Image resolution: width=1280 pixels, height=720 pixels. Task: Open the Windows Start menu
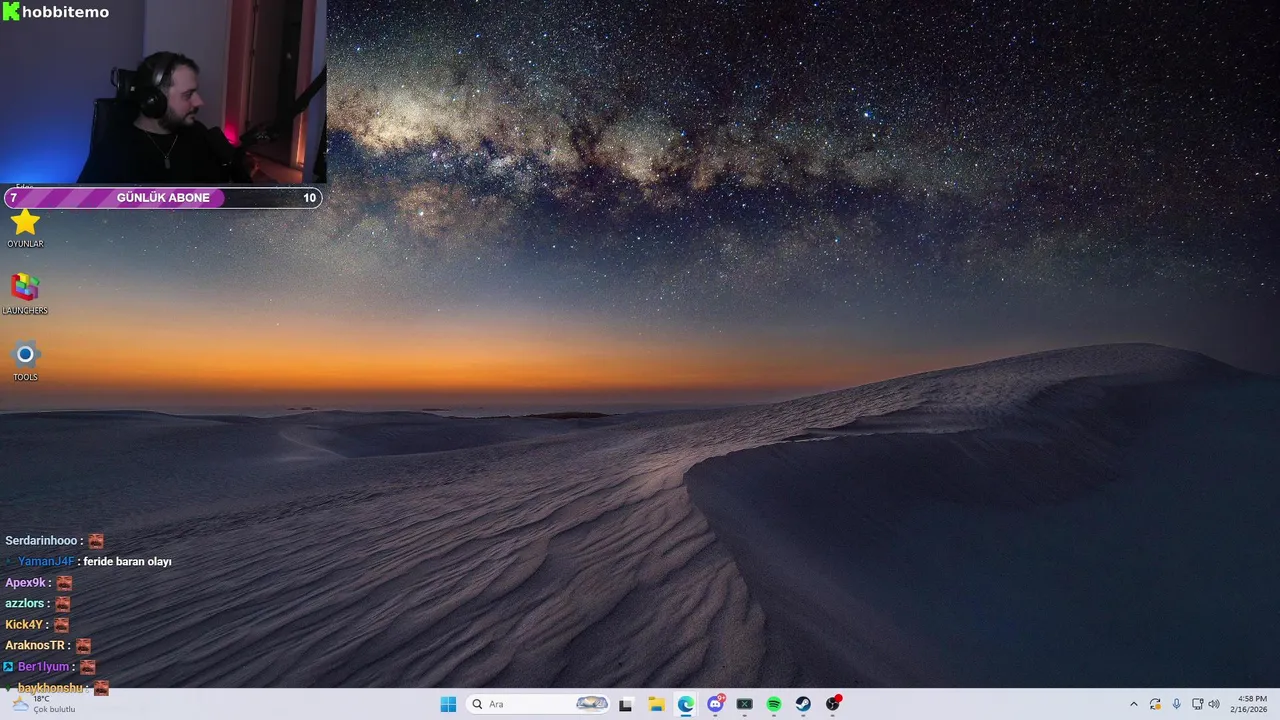448,704
